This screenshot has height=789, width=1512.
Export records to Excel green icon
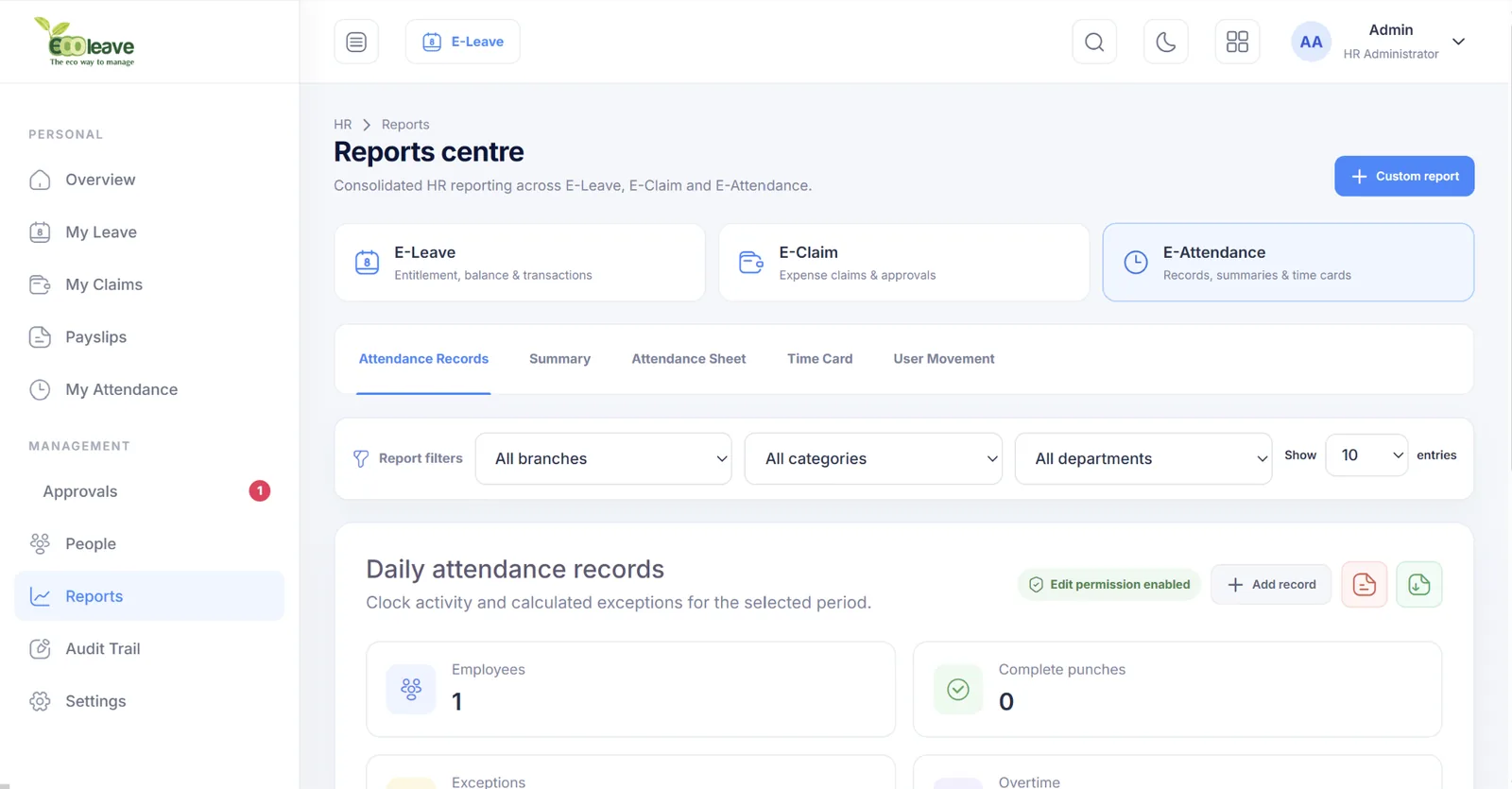click(x=1419, y=585)
